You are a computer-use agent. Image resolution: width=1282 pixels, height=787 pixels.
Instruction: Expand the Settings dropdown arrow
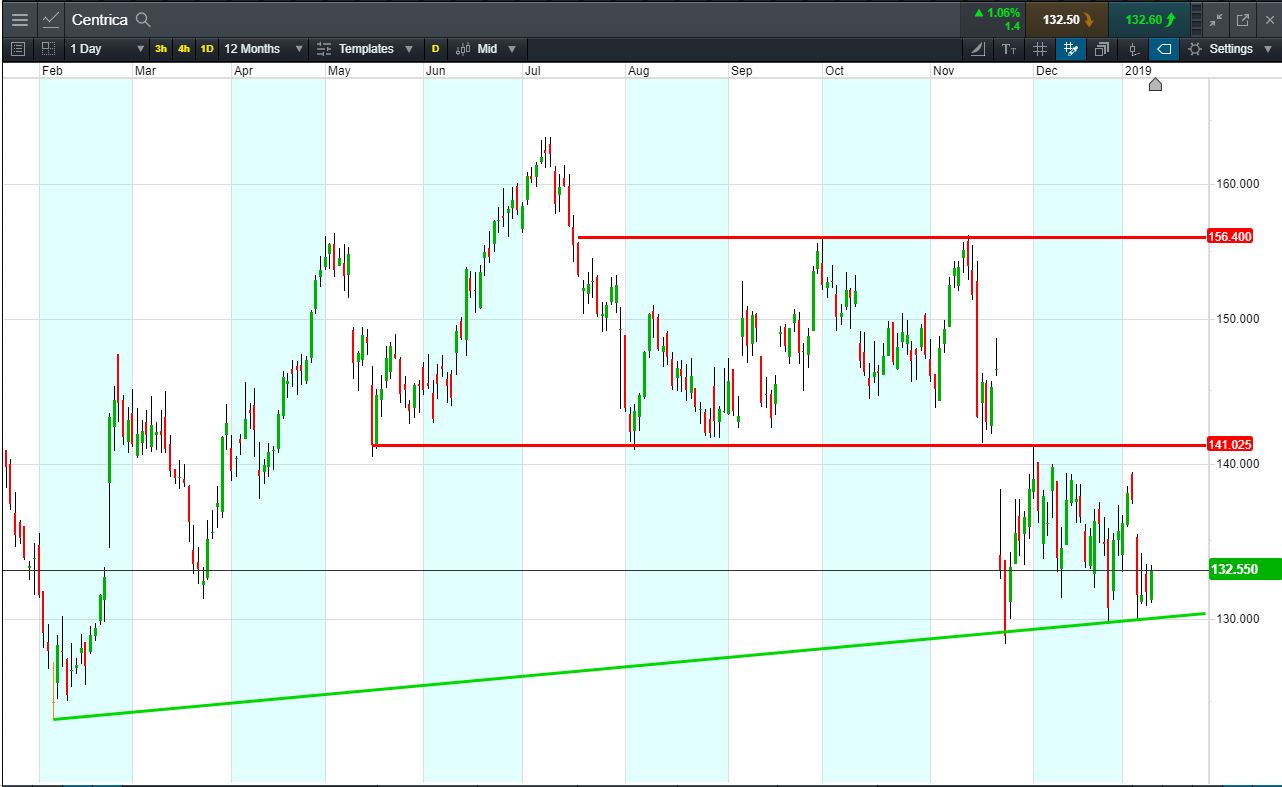1266,49
